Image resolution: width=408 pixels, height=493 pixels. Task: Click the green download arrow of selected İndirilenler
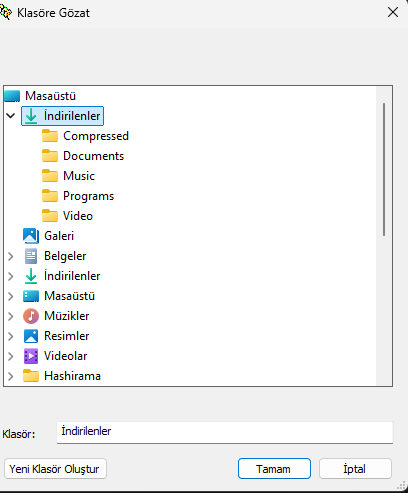point(31,116)
